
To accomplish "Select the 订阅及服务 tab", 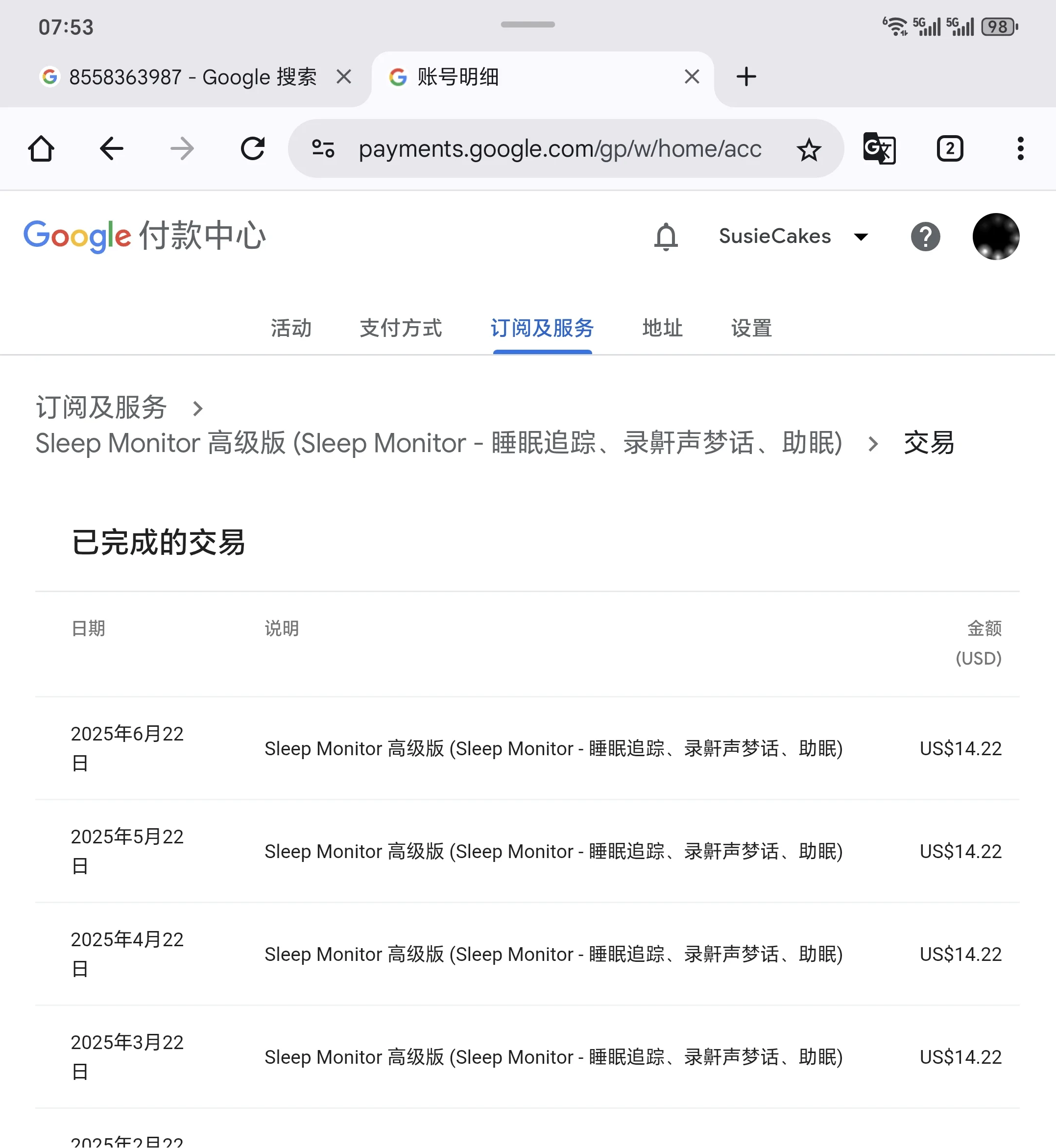I will (x=542, y=328).
